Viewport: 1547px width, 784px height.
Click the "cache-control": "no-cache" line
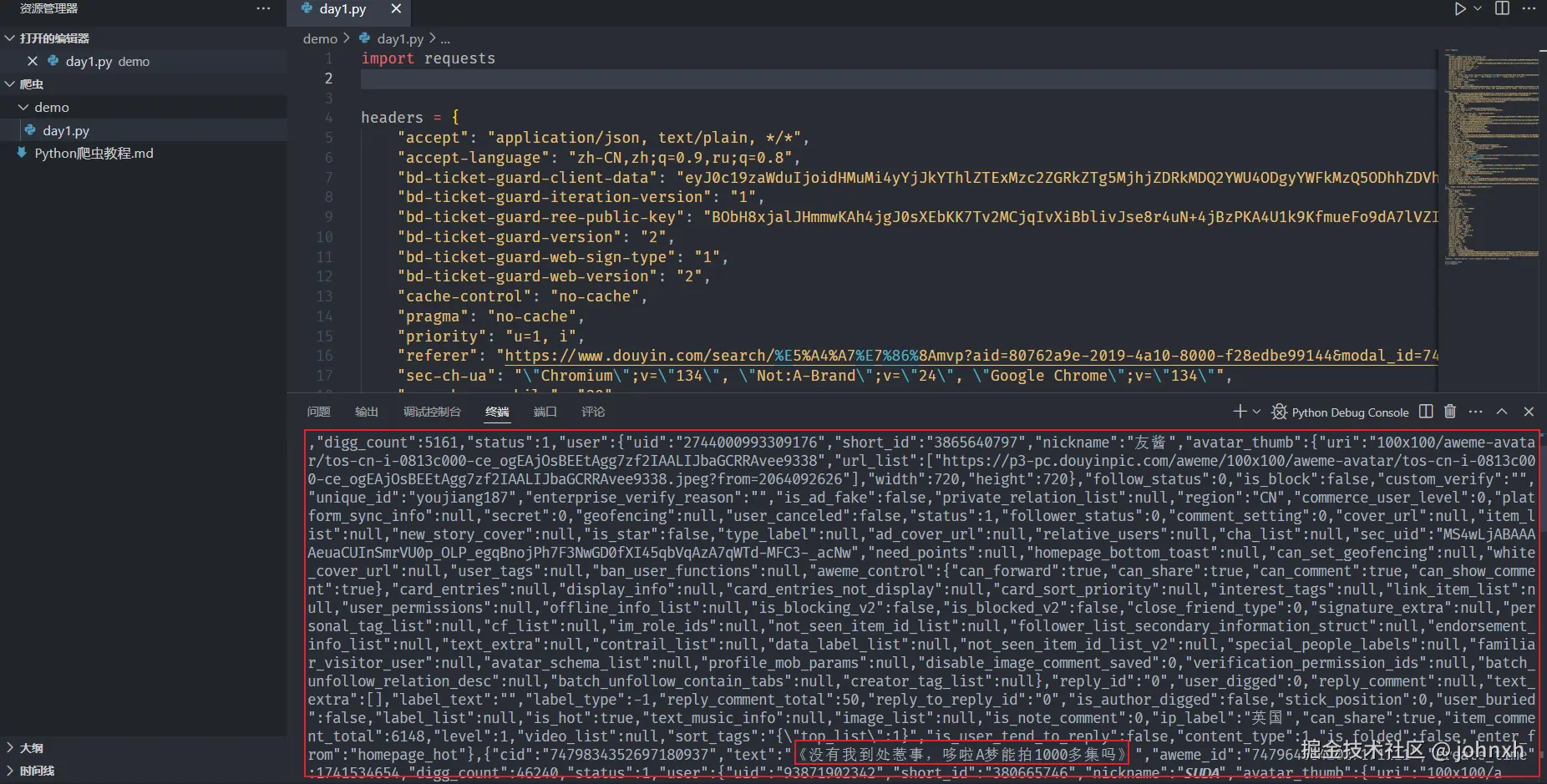pyautogui.click(x=523, y=296)
